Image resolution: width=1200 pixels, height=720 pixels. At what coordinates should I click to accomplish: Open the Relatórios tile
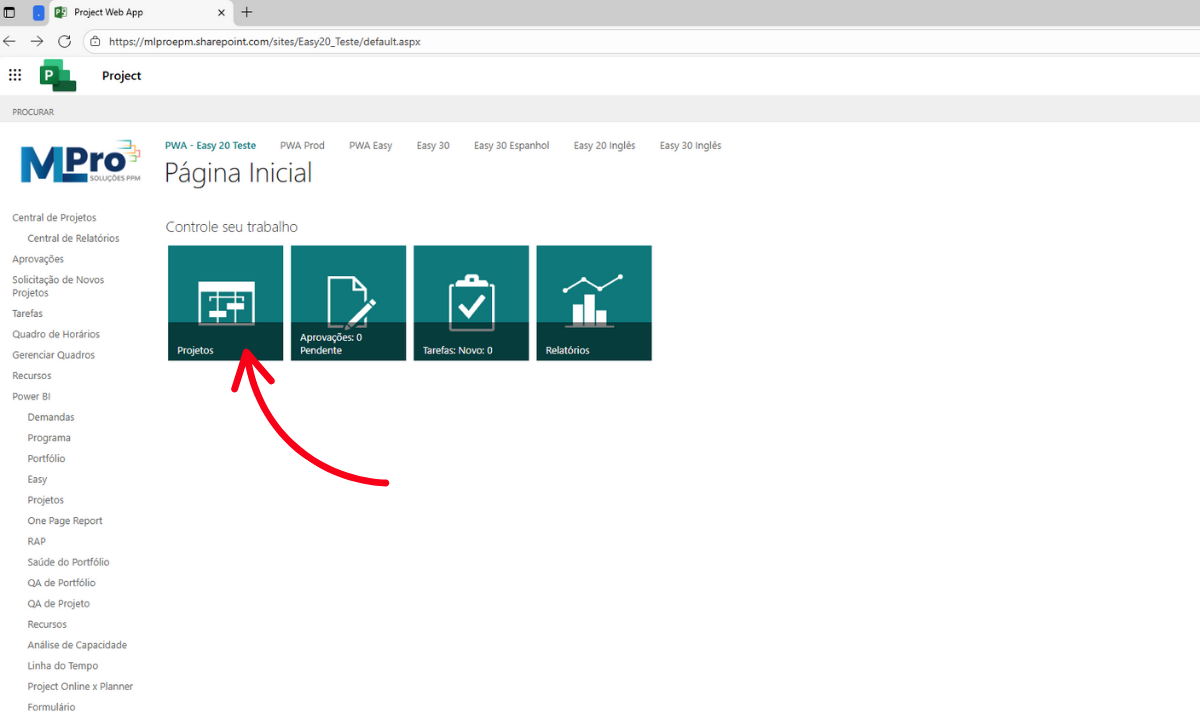coord(594,303)
